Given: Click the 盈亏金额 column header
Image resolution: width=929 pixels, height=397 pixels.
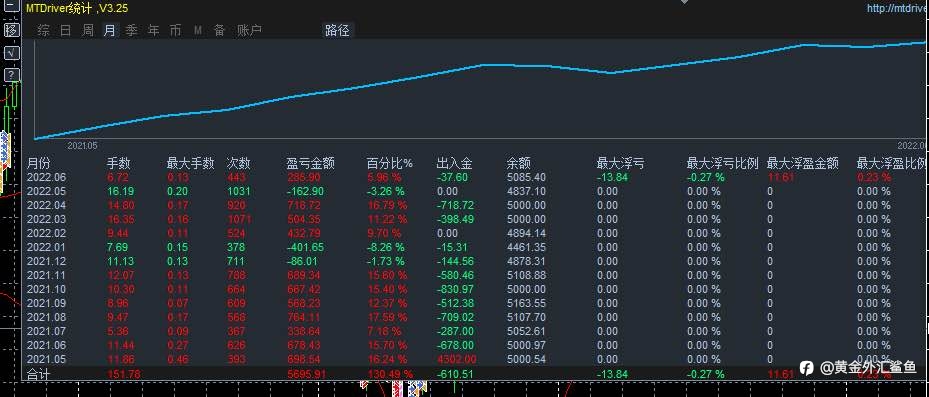Looking at the screenshot, I should 310,163.
